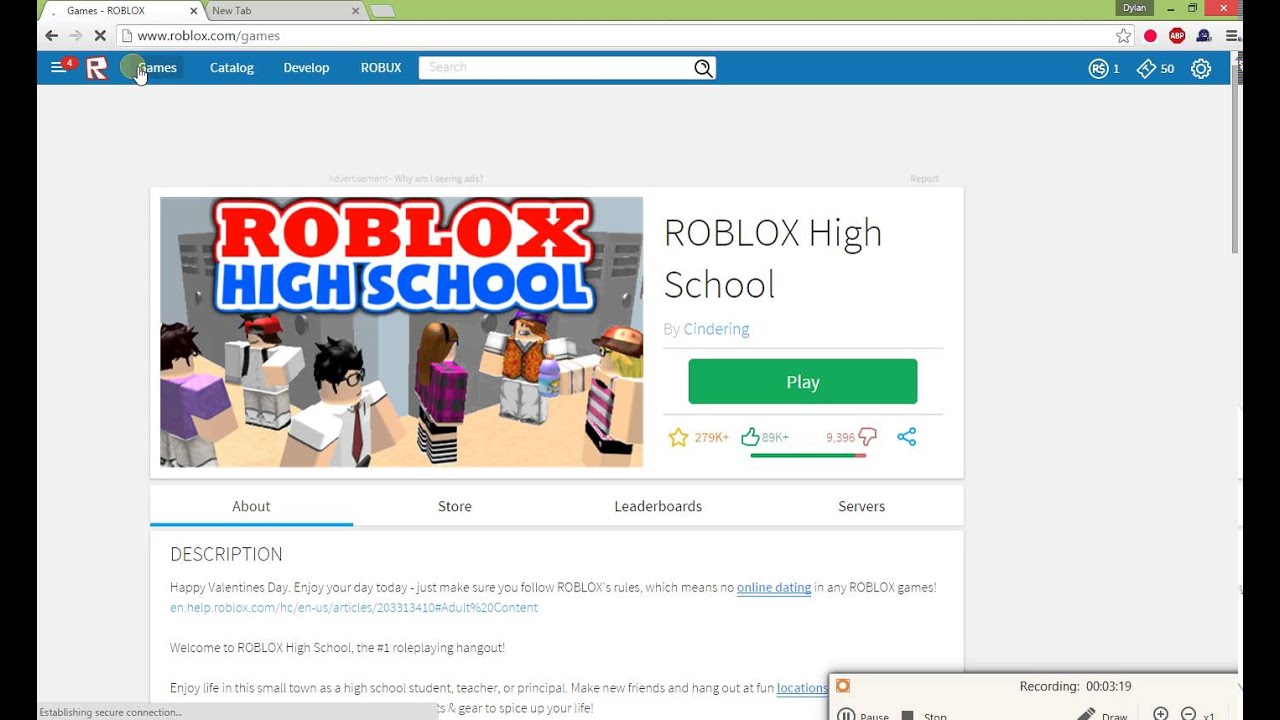Stop loading the page

(100, 35)
